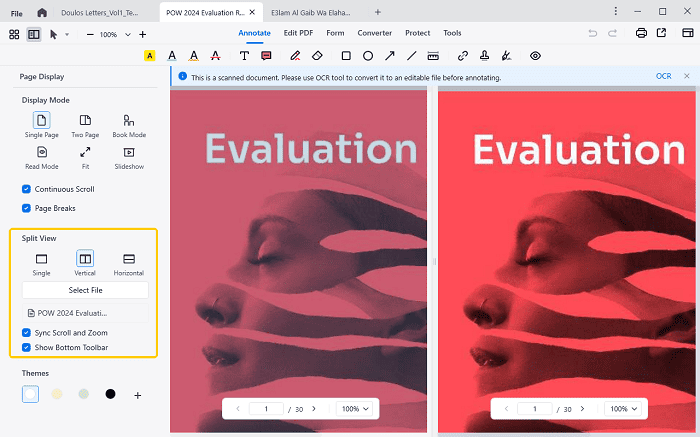Click the Select File button
This screenshot has width=700, height=437.
(x=85, y=290)
